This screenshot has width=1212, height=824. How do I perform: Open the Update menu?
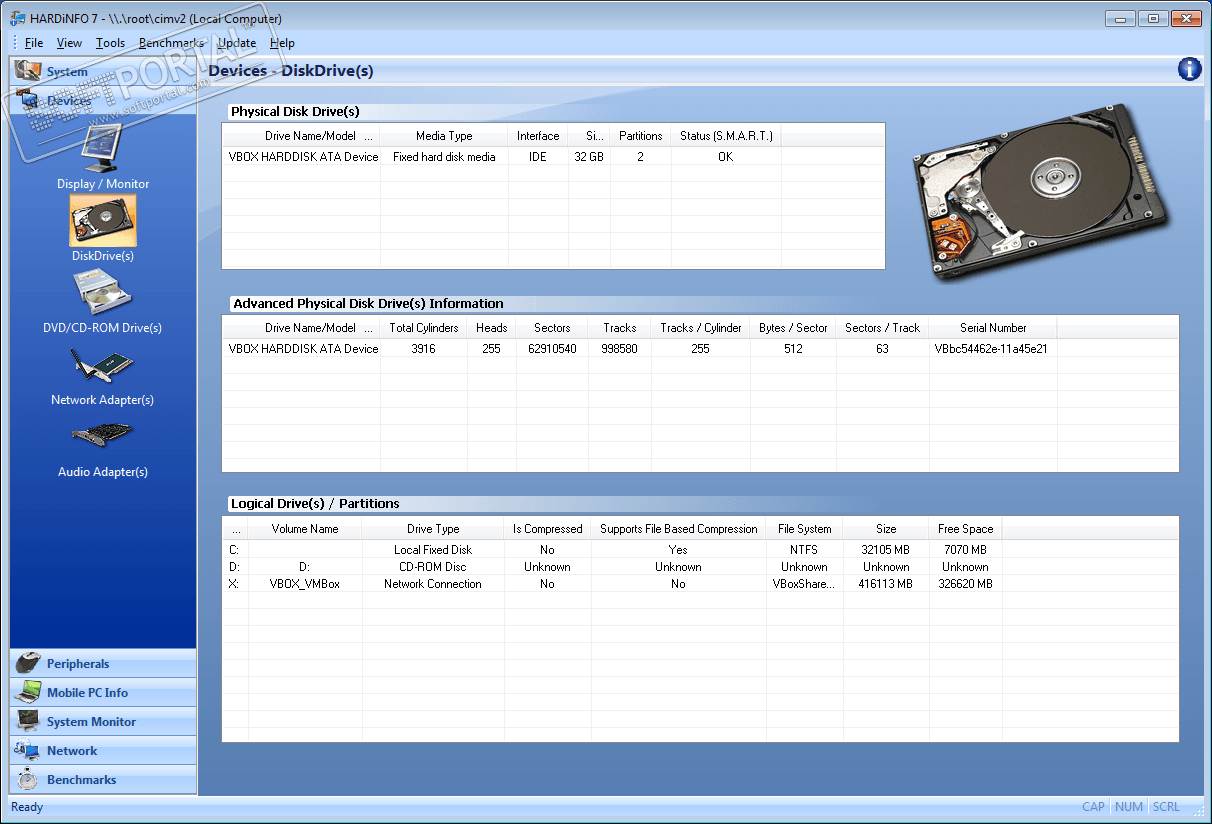point(237,43)
